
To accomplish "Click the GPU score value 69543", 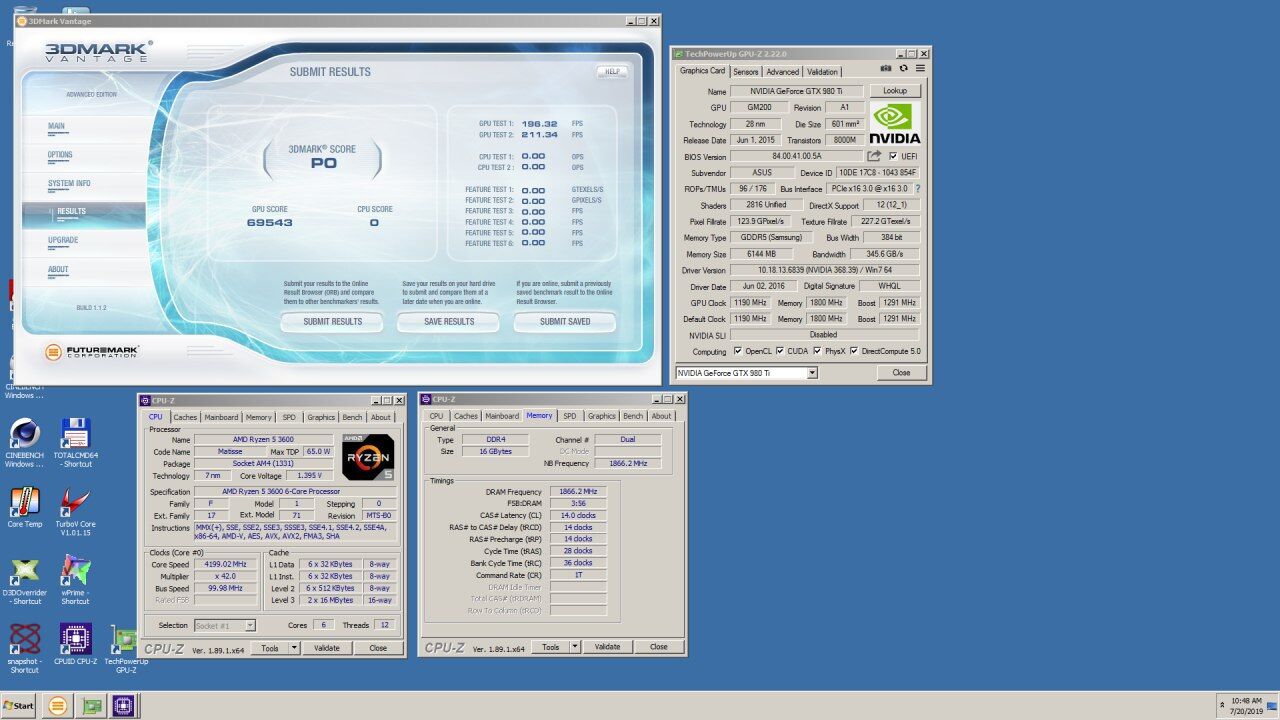I will (x=270, y=223).
